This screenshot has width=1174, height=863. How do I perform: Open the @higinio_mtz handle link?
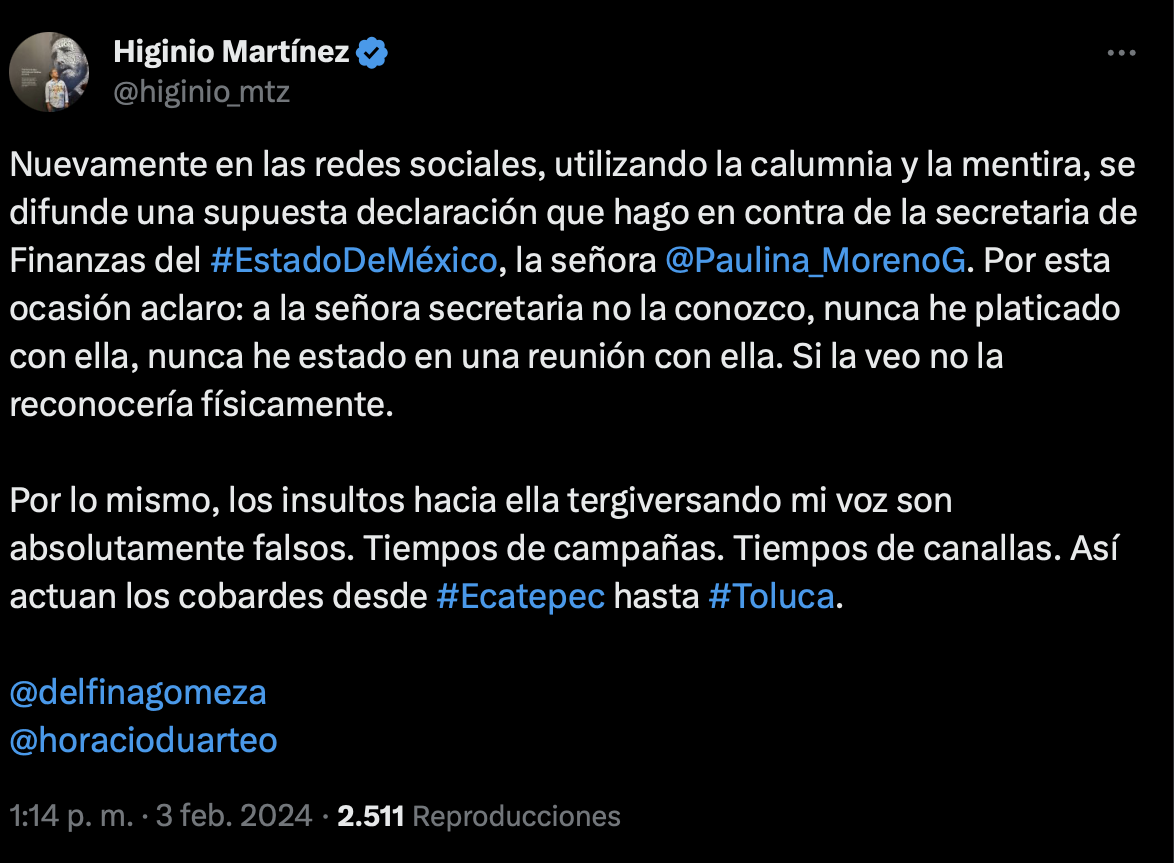(x=201, y=92)
